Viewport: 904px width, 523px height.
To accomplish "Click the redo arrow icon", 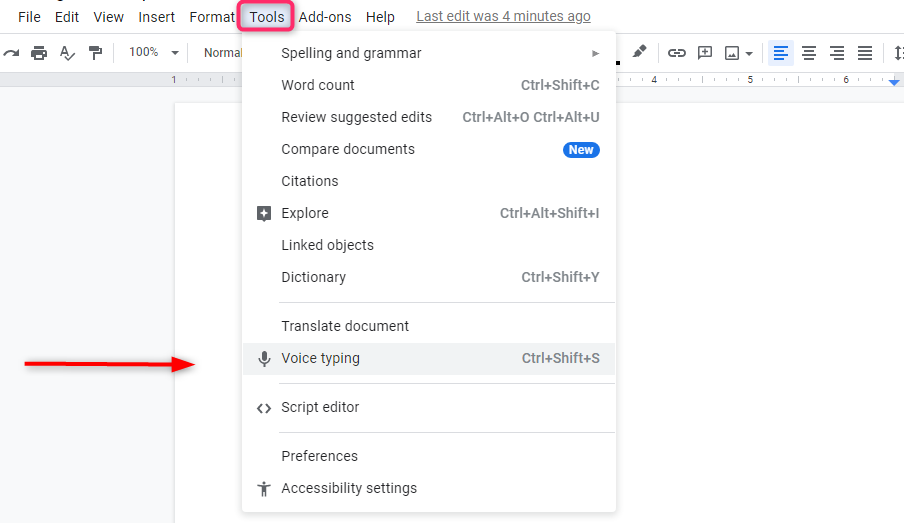I will coord(11,53).
